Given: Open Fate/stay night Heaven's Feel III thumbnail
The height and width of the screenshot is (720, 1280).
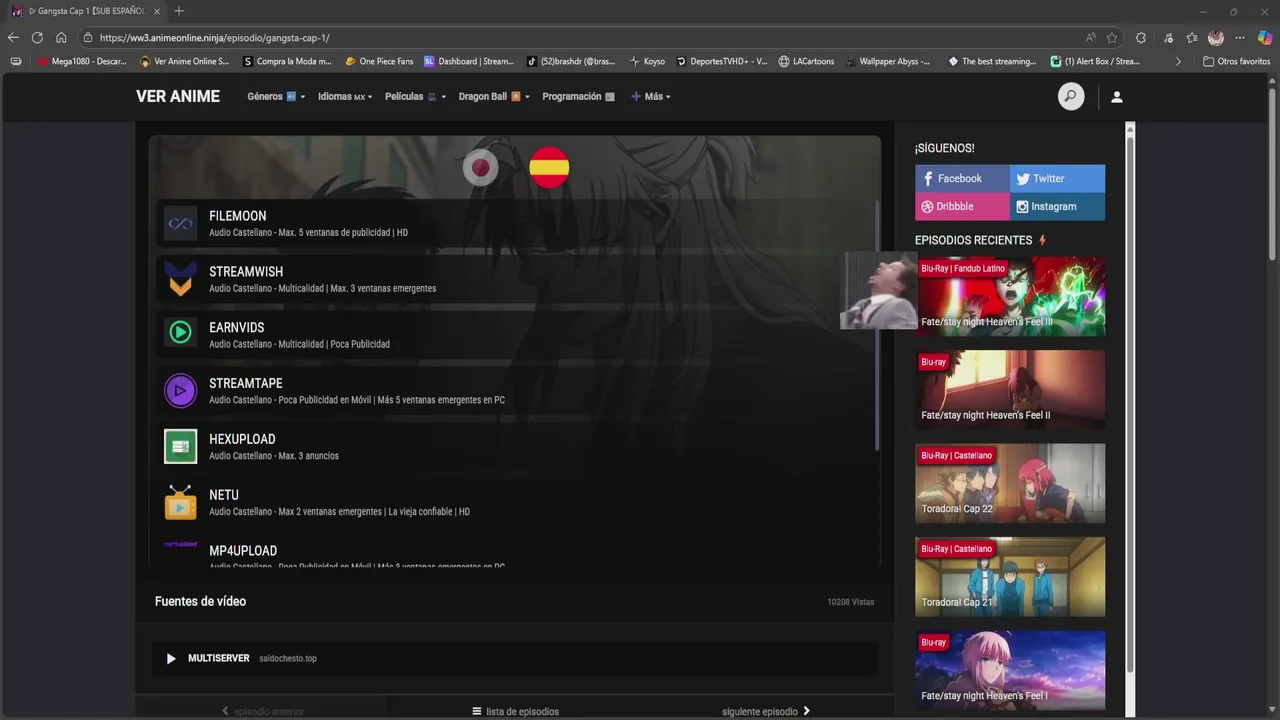Looking at the screenshot, I should 1010,296.
